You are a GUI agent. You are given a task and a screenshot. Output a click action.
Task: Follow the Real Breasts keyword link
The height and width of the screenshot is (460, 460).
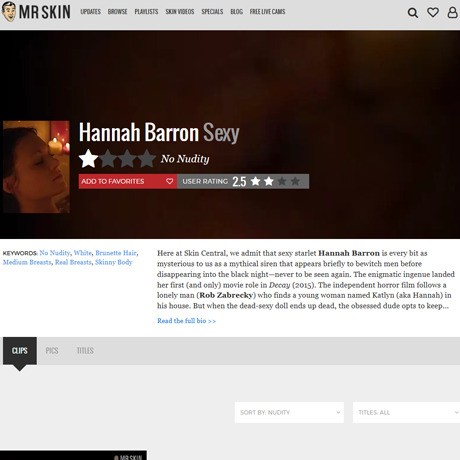tap(73, 262)
